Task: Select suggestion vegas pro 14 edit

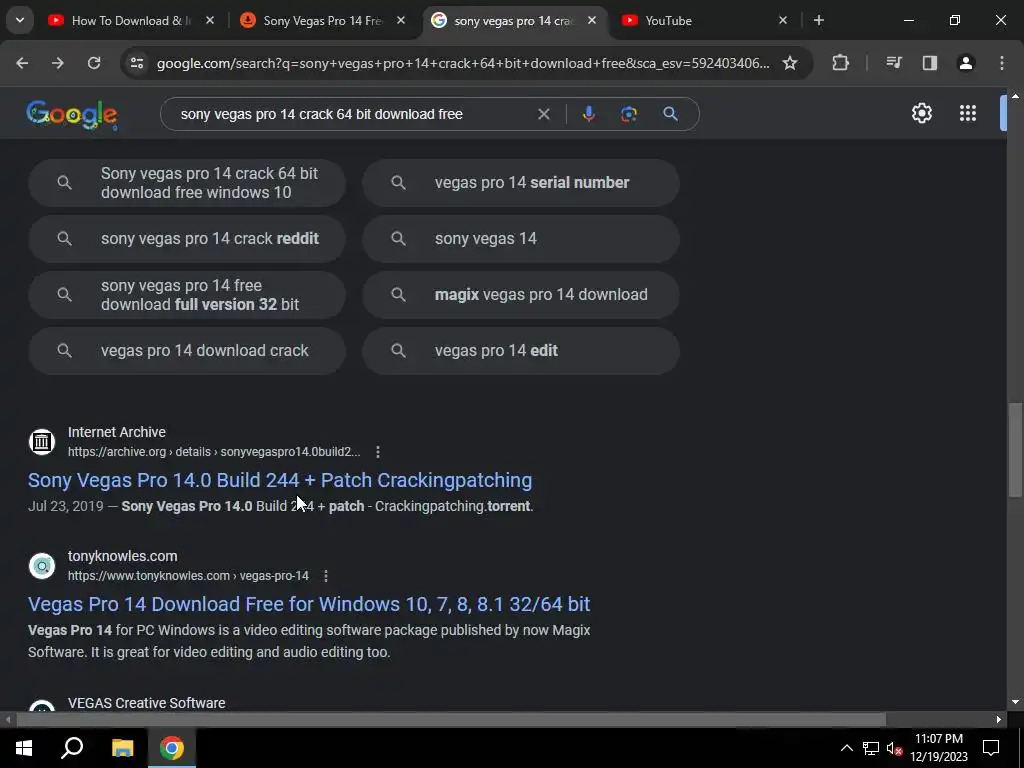Action: [x=521, y=351]
